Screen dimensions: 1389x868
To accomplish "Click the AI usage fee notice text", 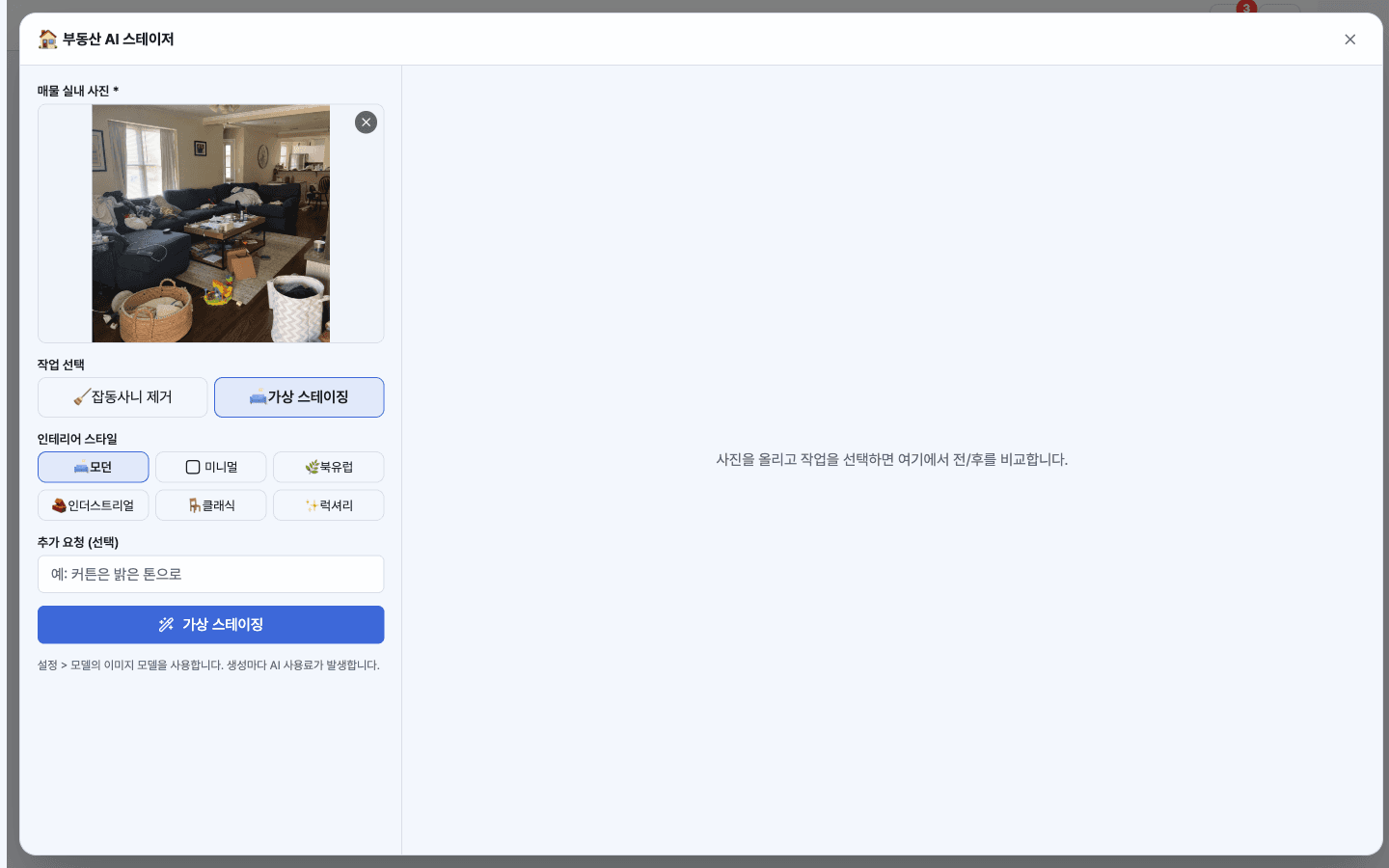I will (x=208, y=665).
